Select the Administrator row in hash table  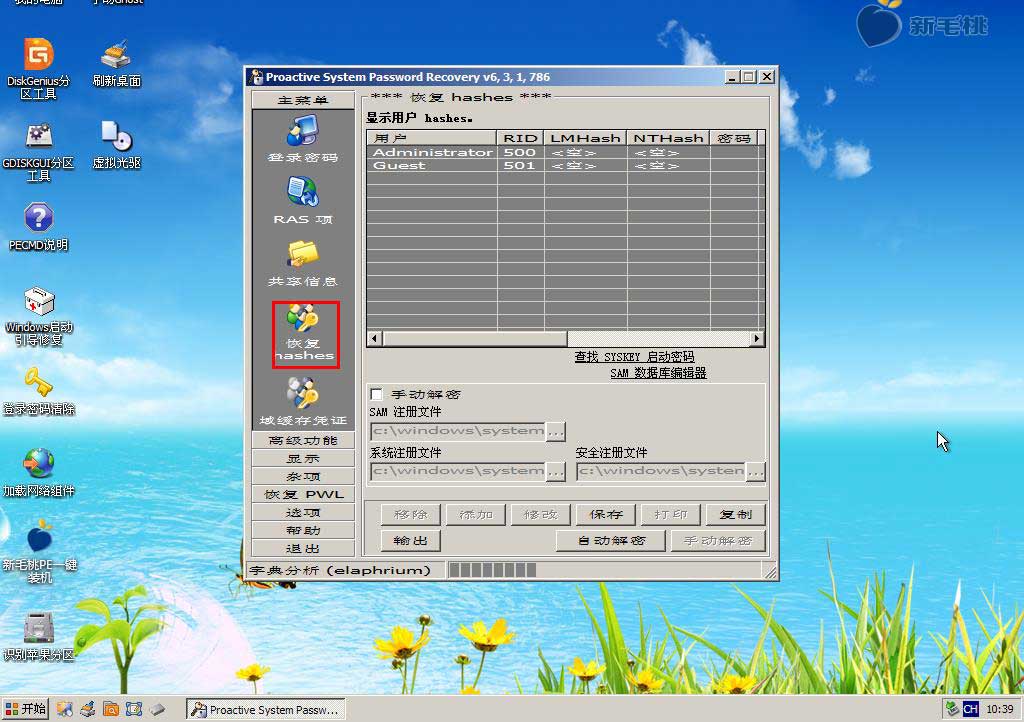[565, 152]
